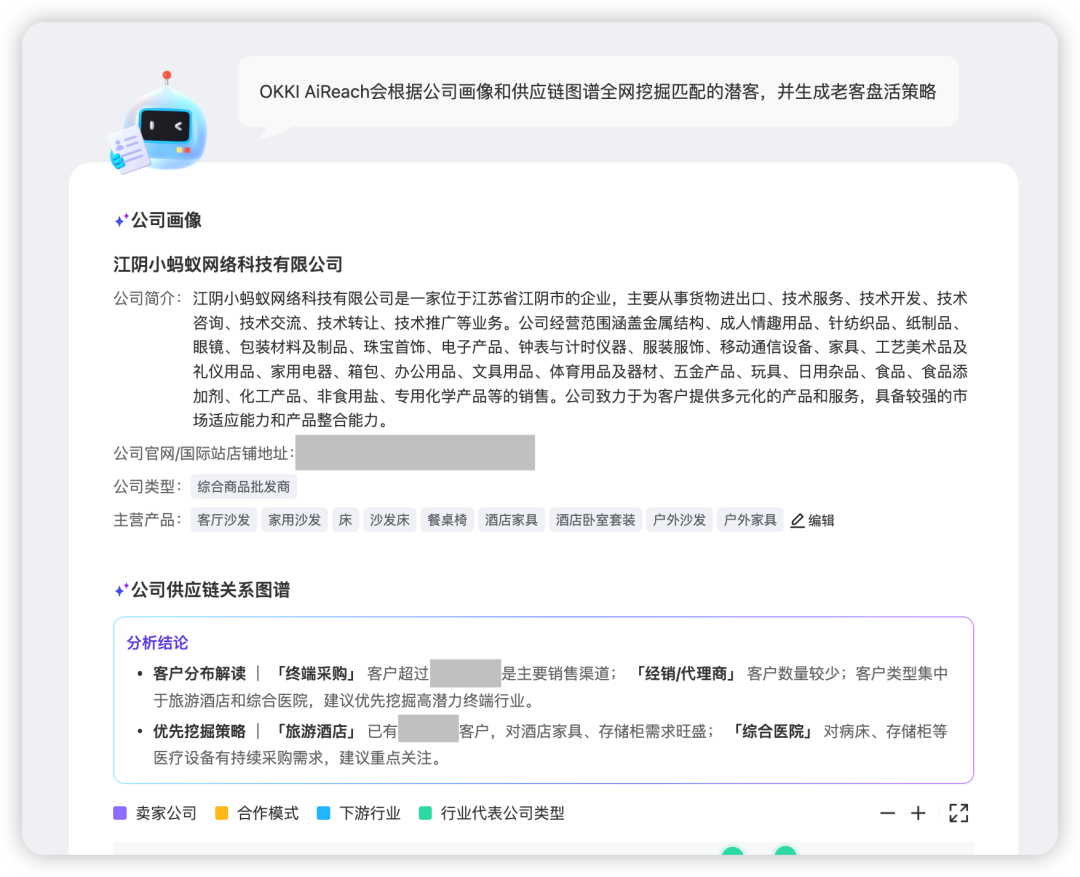This screenshot has width=1080, height=877.
Task: Select the 客厅沙发 product tag
Action: (223, 519)
